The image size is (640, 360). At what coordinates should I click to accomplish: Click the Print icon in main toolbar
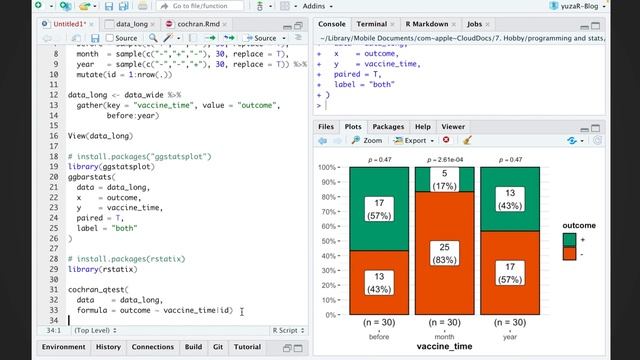[142, 6]
